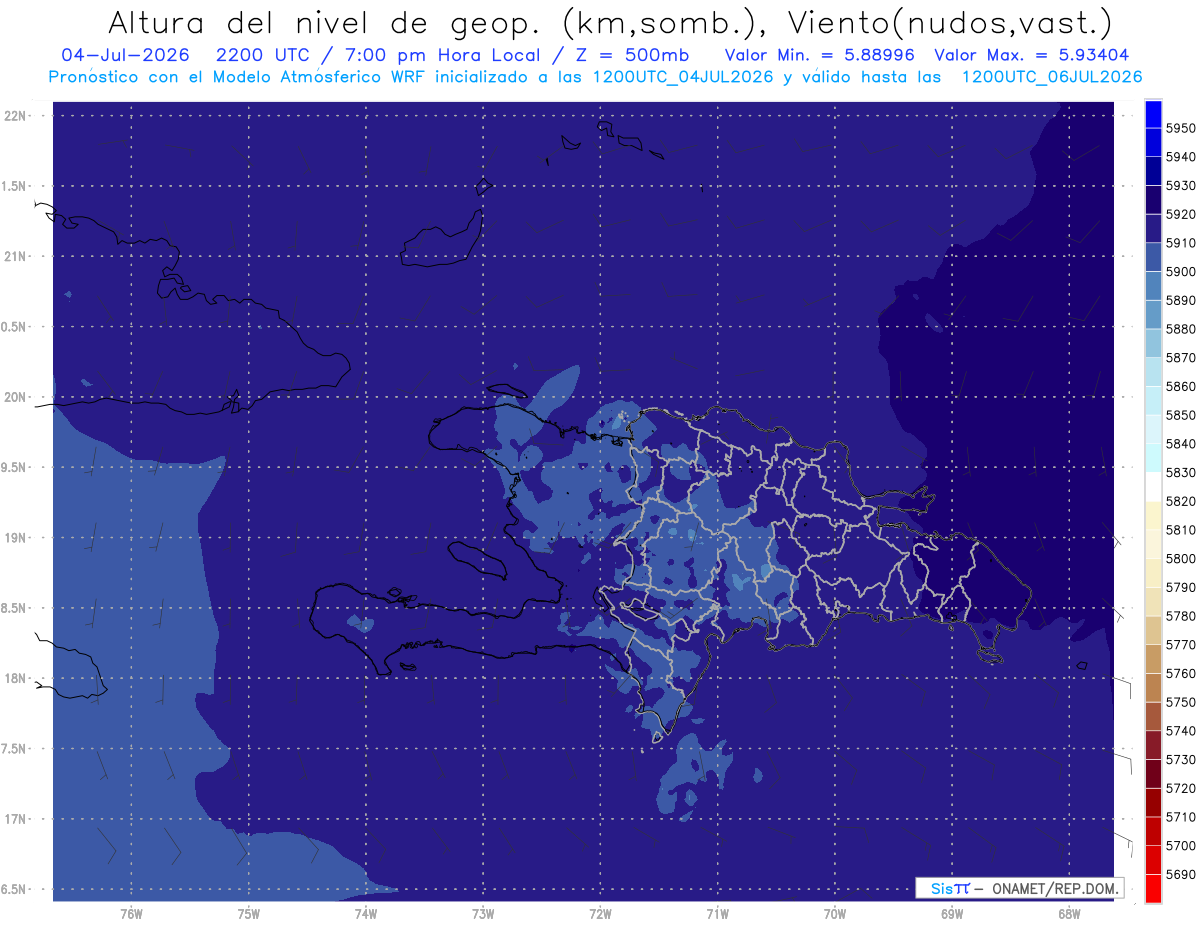Click the 20N latitude axis label

(14, 397)
